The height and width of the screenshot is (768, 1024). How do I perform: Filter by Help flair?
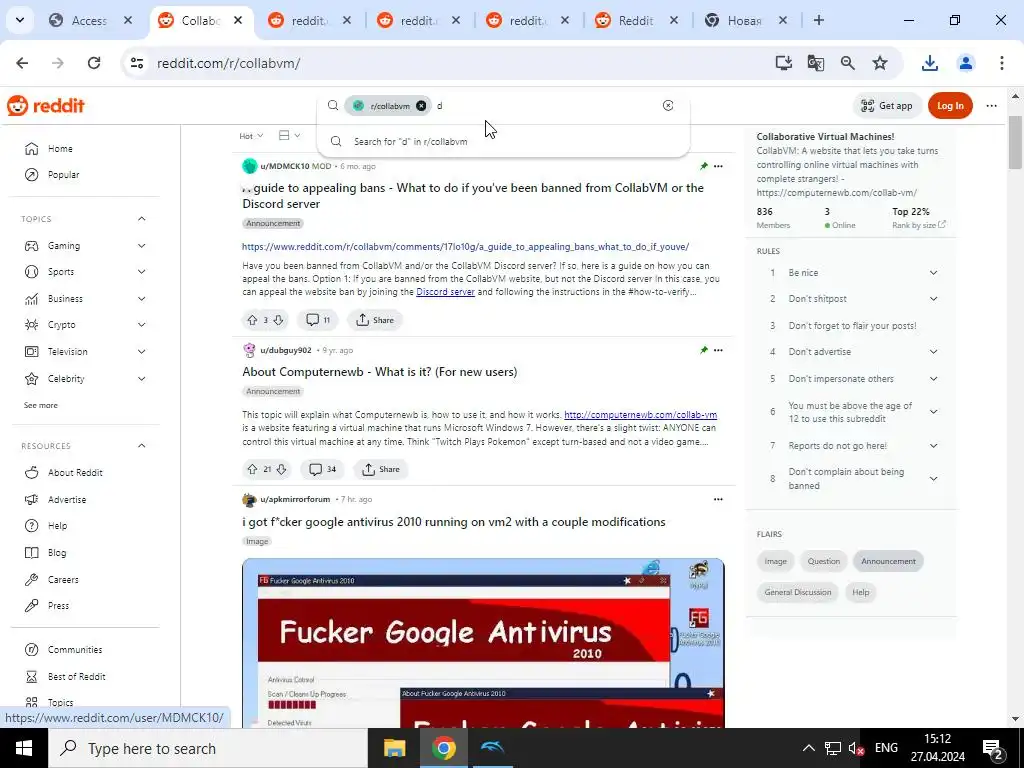tap(860, 592)
